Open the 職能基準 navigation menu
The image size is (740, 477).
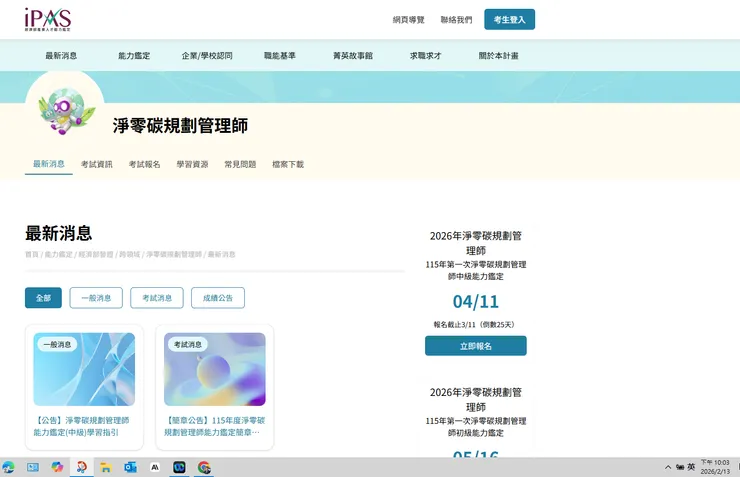click(280, 56)
